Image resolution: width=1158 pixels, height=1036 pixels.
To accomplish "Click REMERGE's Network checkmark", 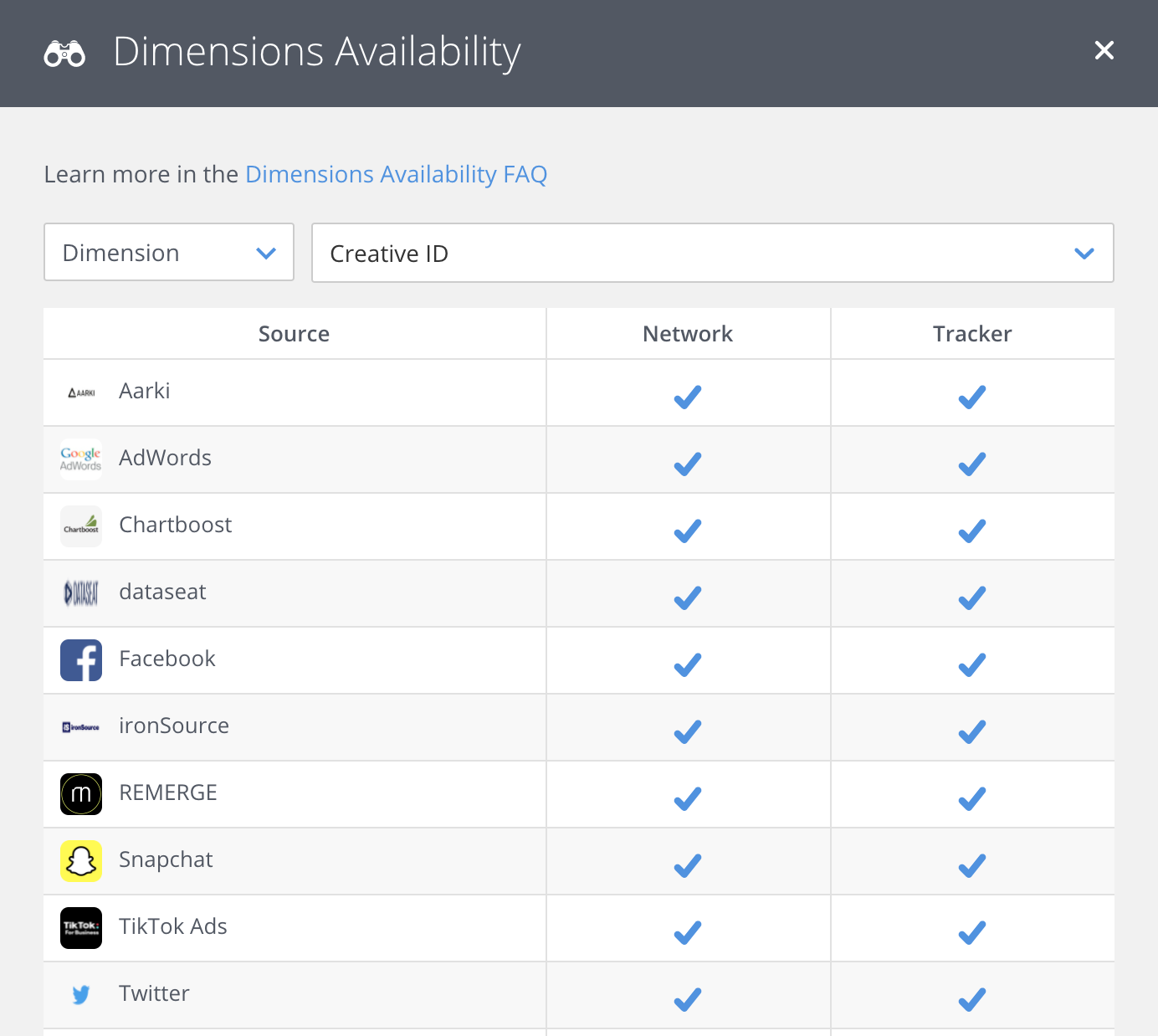I will click(x=688, y=798).
